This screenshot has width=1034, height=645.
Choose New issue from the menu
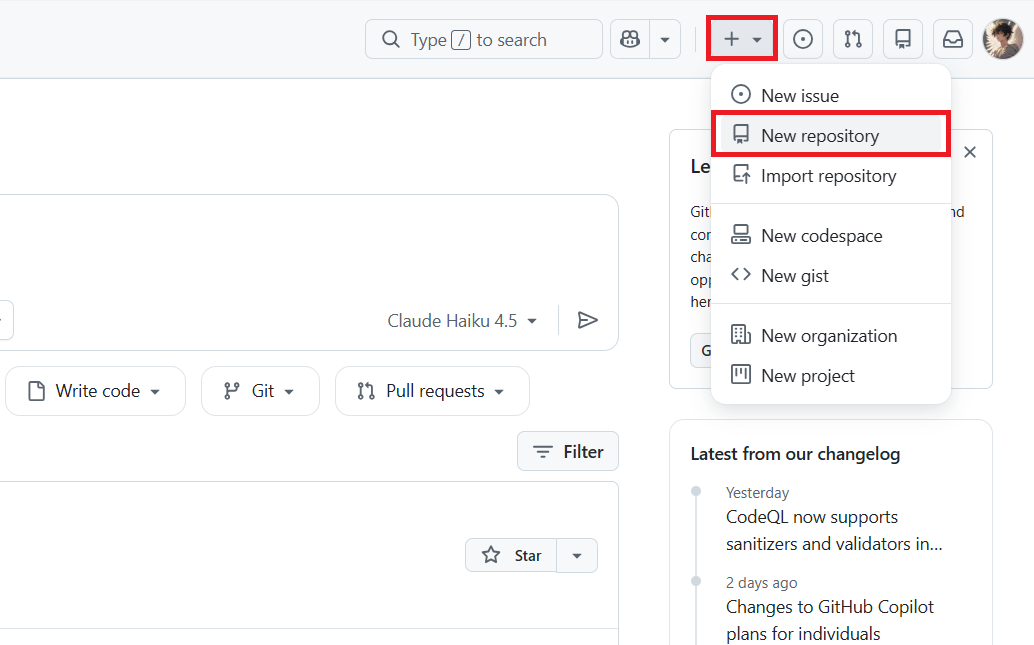click(x=831, y=96)
